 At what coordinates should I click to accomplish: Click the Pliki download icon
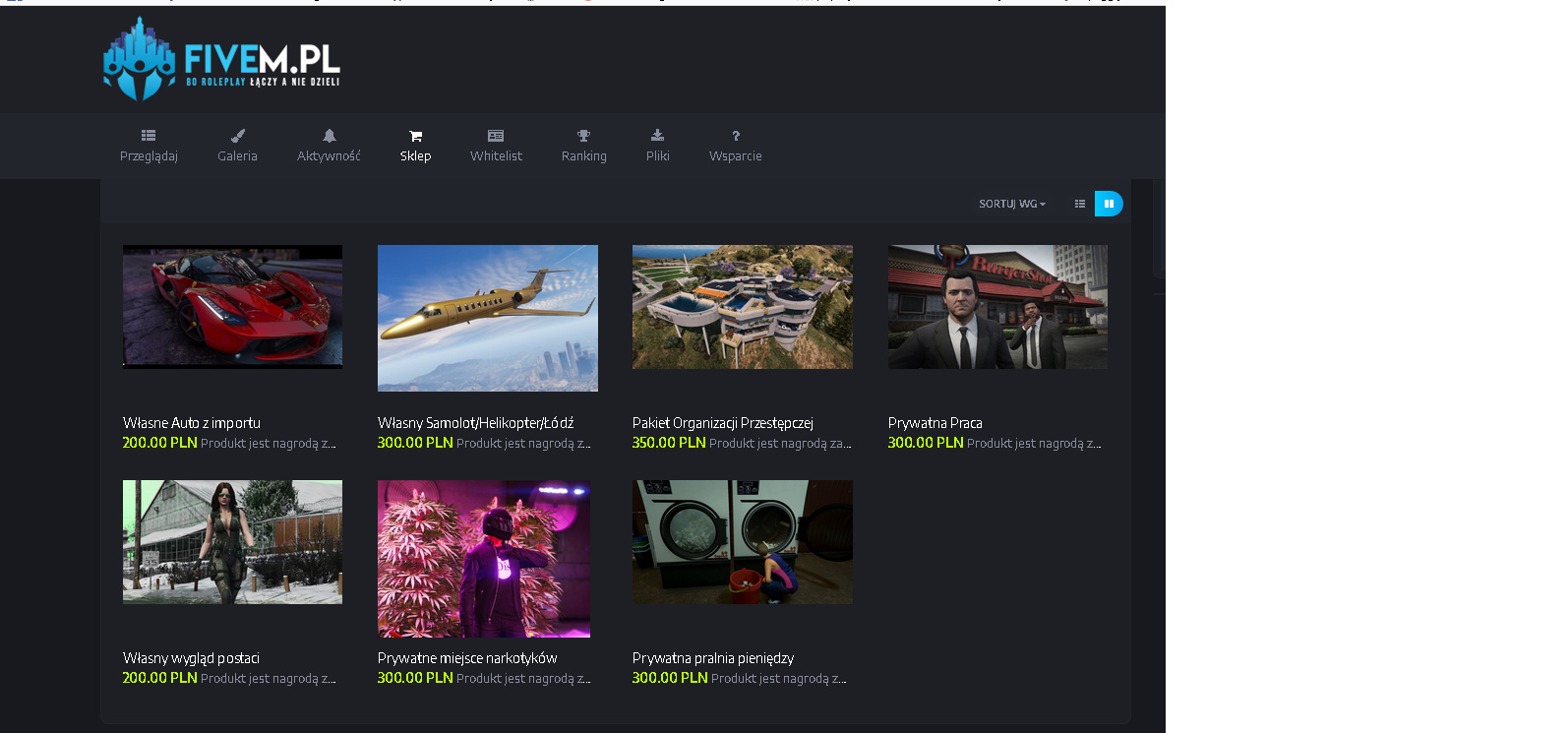(657, 136)
